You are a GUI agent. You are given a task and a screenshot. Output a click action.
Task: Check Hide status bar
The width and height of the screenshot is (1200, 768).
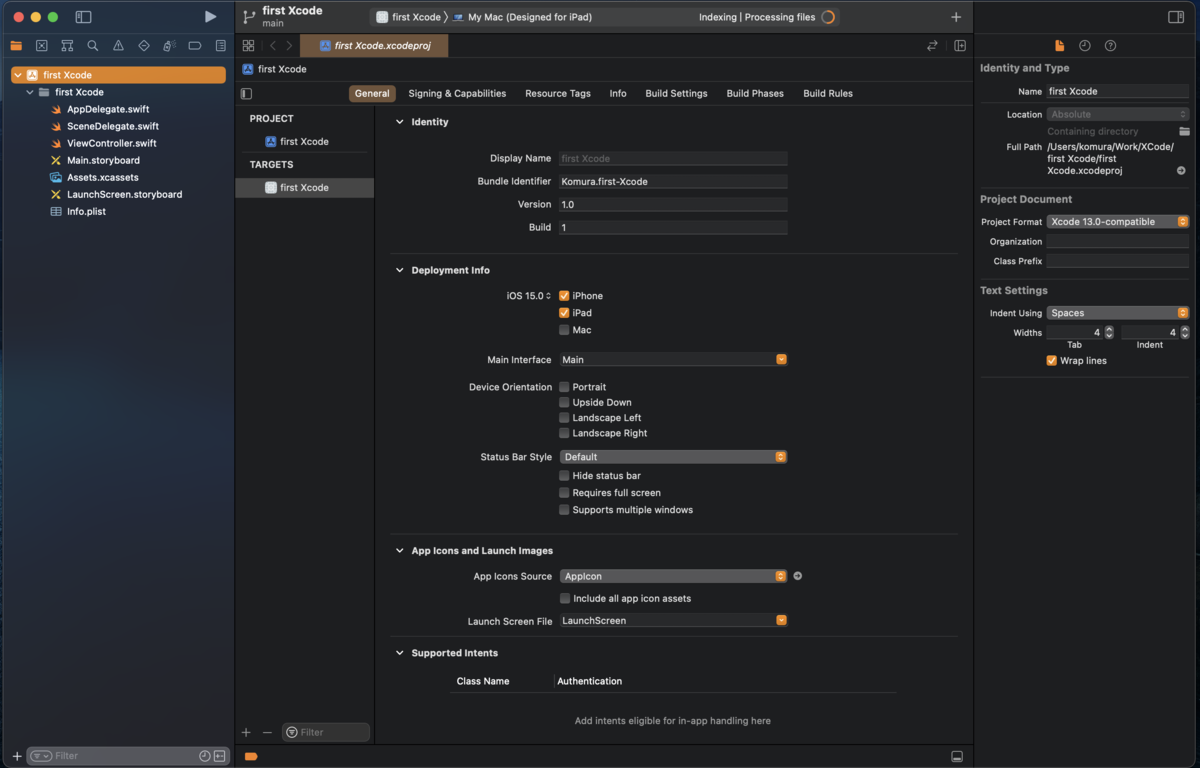point(564,476)
